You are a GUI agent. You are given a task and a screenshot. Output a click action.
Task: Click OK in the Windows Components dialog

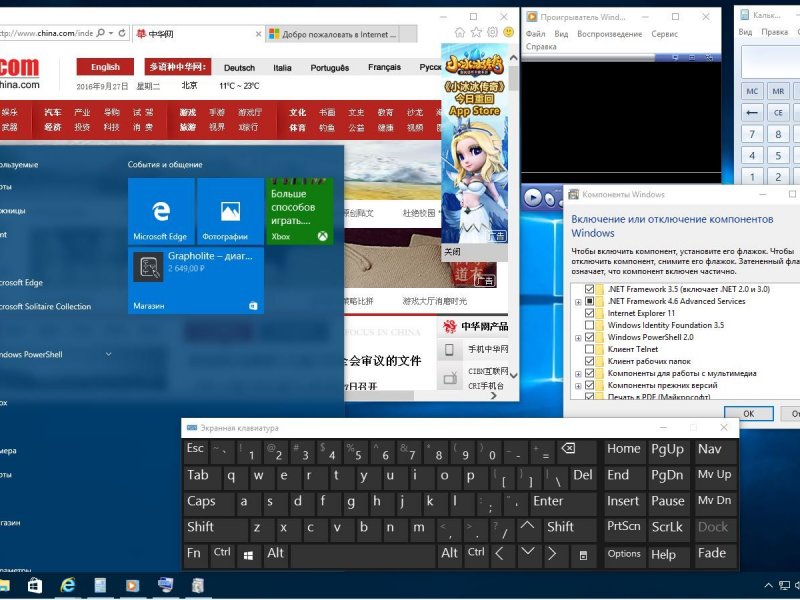pyautogui.click(x=748, y=414)
